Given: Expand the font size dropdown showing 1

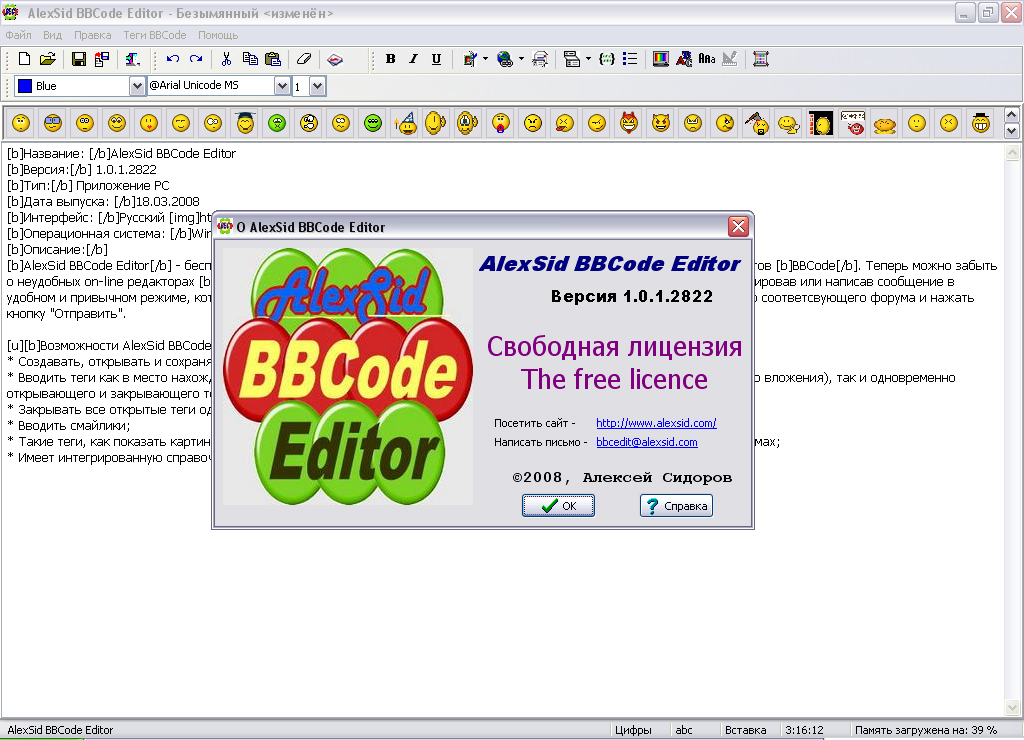Looking at the screenshot, I should pos(317,86).
